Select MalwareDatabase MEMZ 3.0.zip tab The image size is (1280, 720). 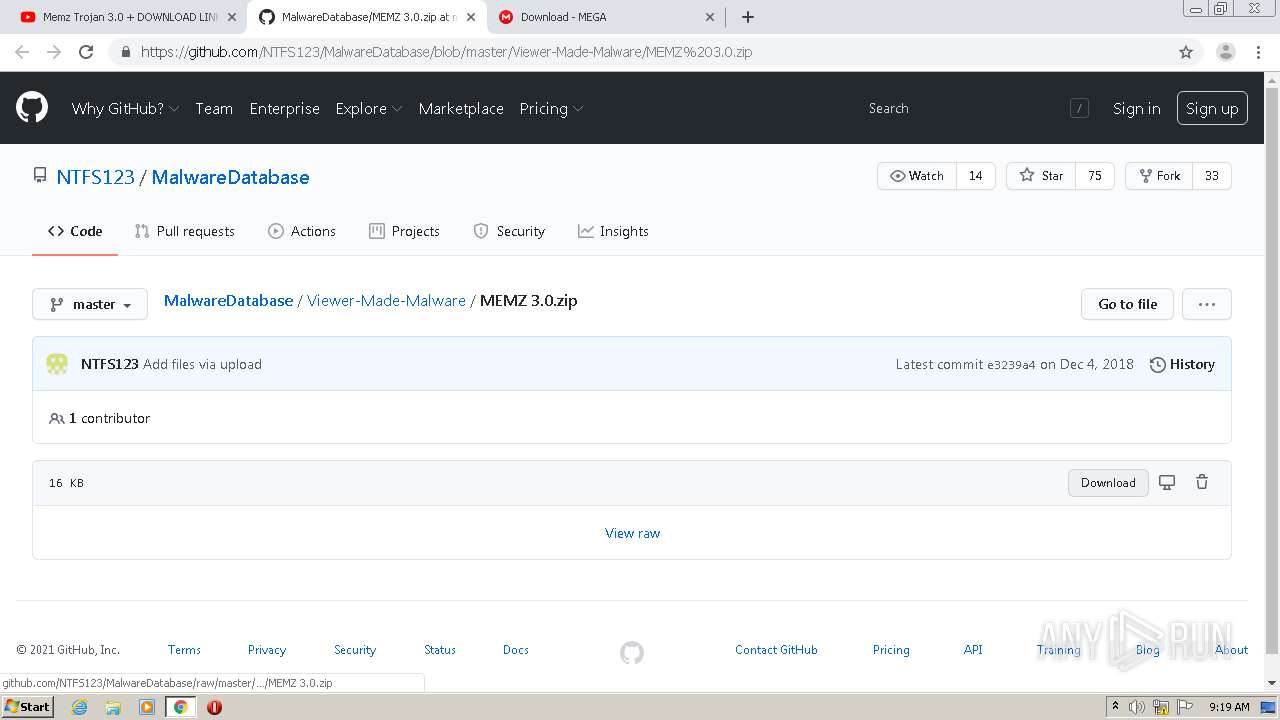tap(366, 17)
